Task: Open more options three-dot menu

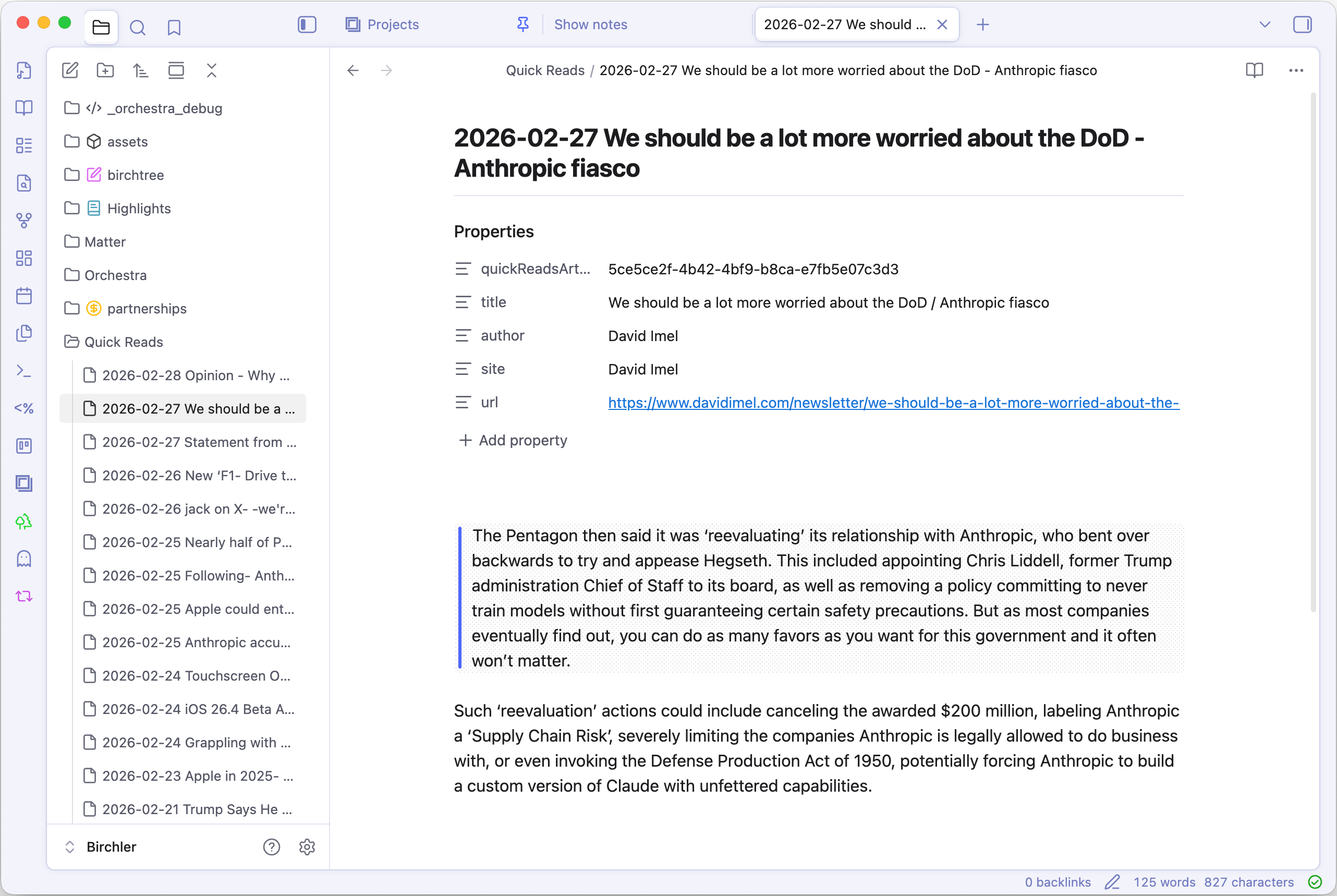Action: pos(1296,70)
